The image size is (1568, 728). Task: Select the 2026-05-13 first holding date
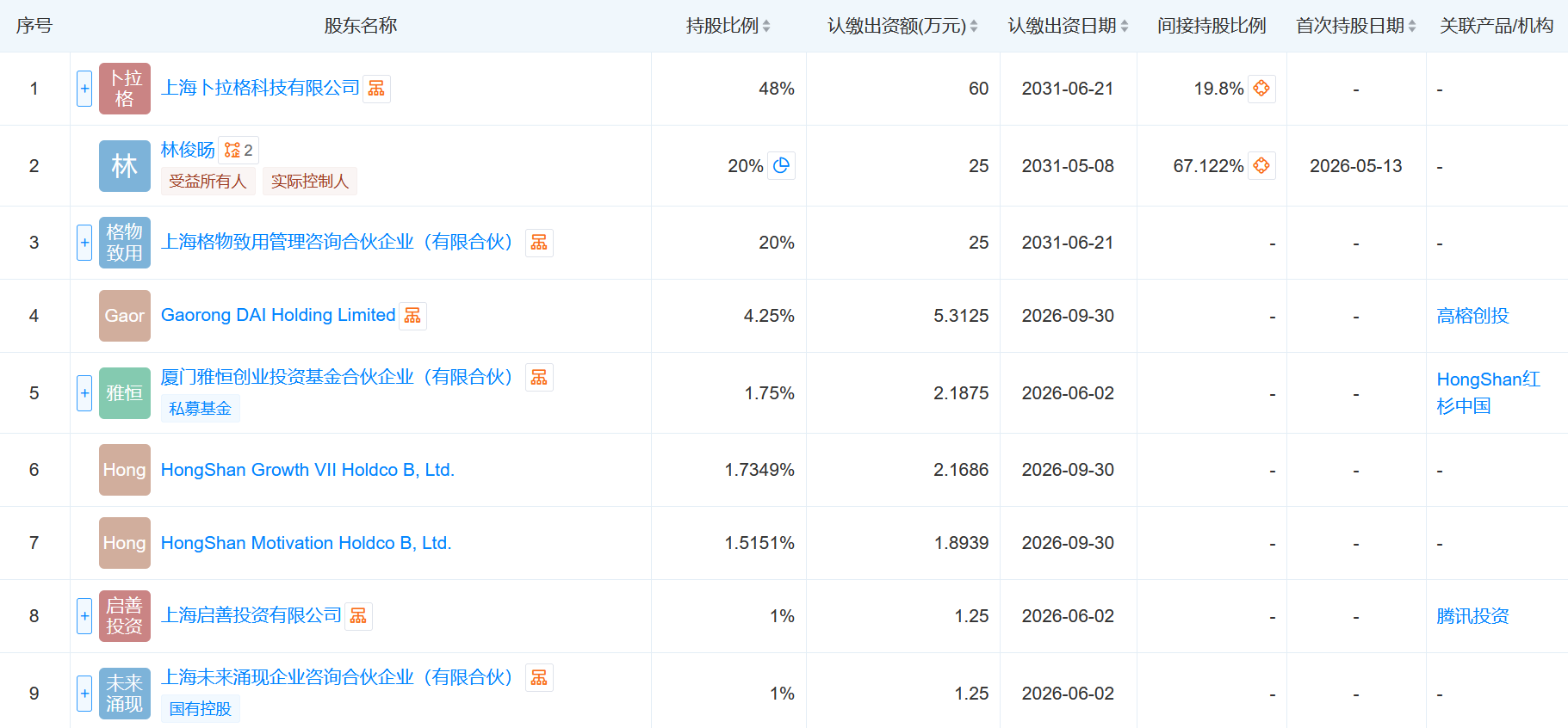[1356, 166]
